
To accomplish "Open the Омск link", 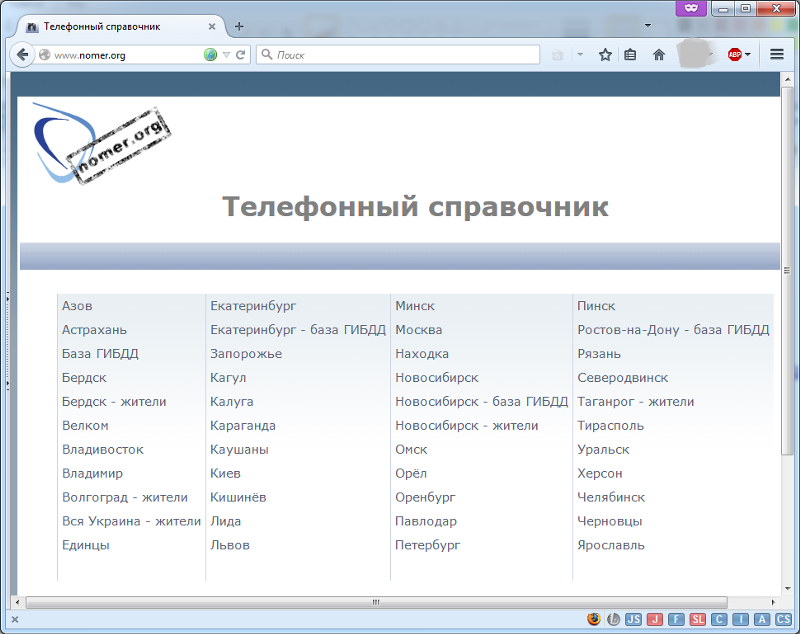I will point(411,450).
